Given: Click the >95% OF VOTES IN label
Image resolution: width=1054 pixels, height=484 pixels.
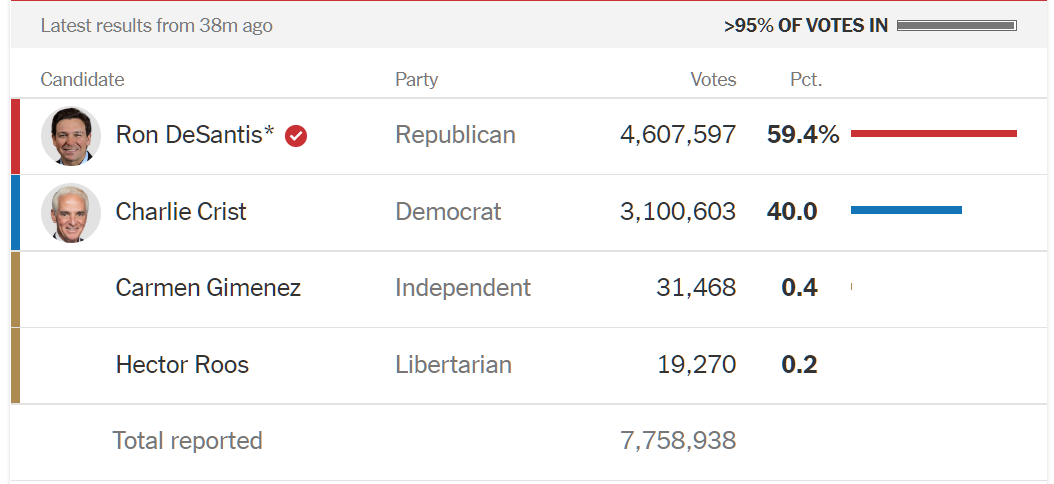Looking at the screenshot, I should point(806,26).
